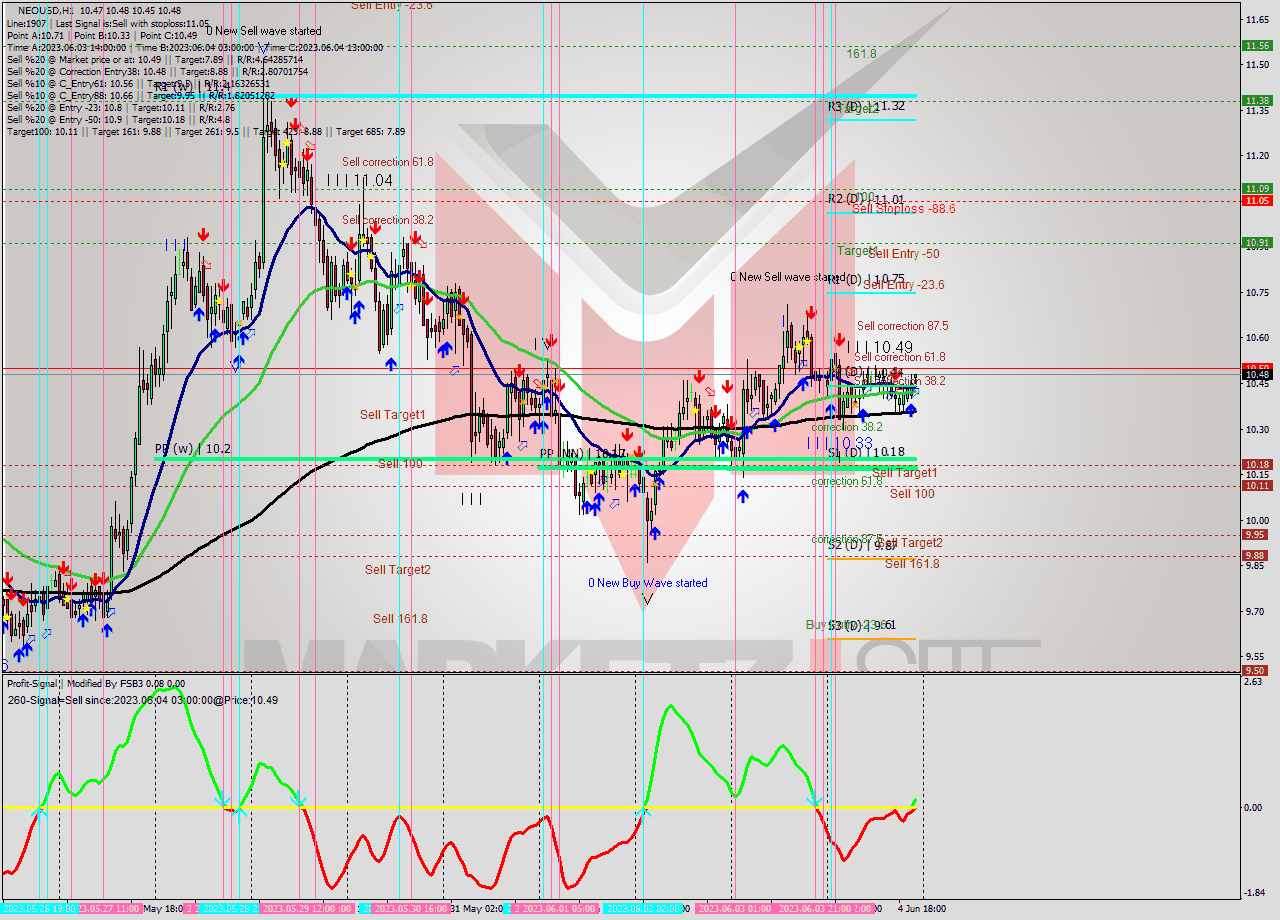
Task: Select '0 New Sell wave started' top label
Action: click(264, 31)
